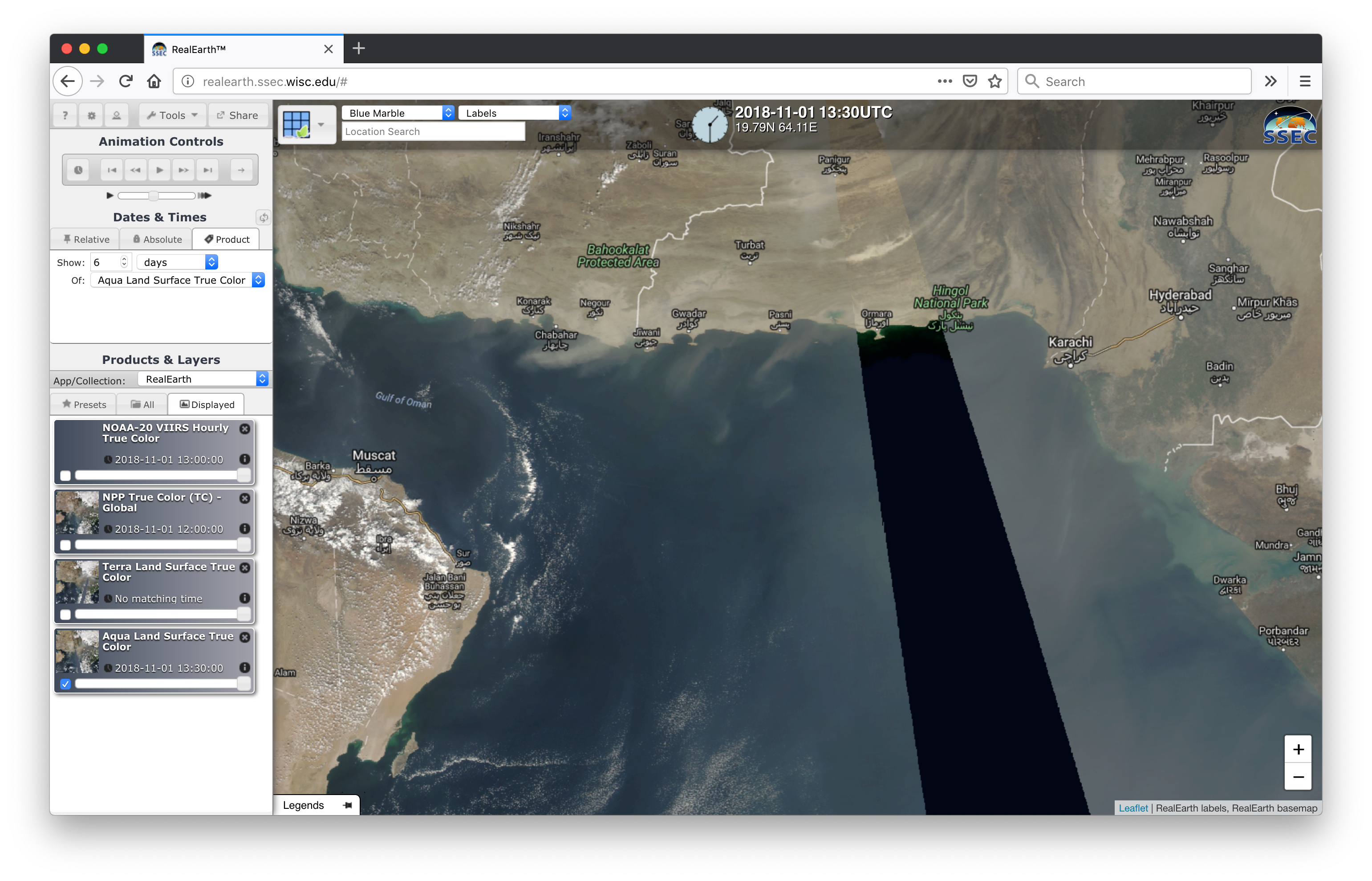Open a new browser tab
This screenshot has width=1372, height=881.
(x=358, y=49)
